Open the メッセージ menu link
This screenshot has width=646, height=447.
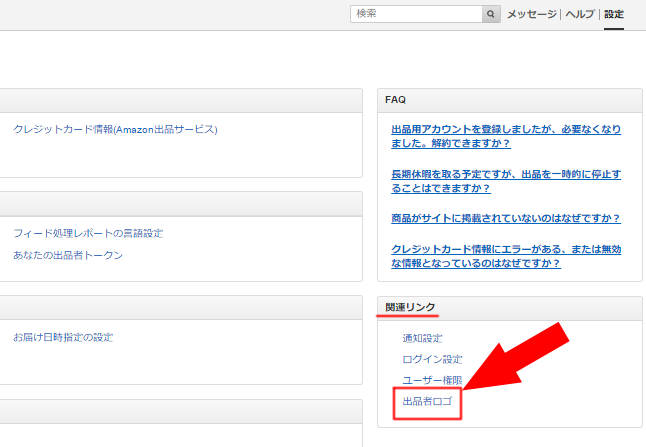click(x=531, y=14)
